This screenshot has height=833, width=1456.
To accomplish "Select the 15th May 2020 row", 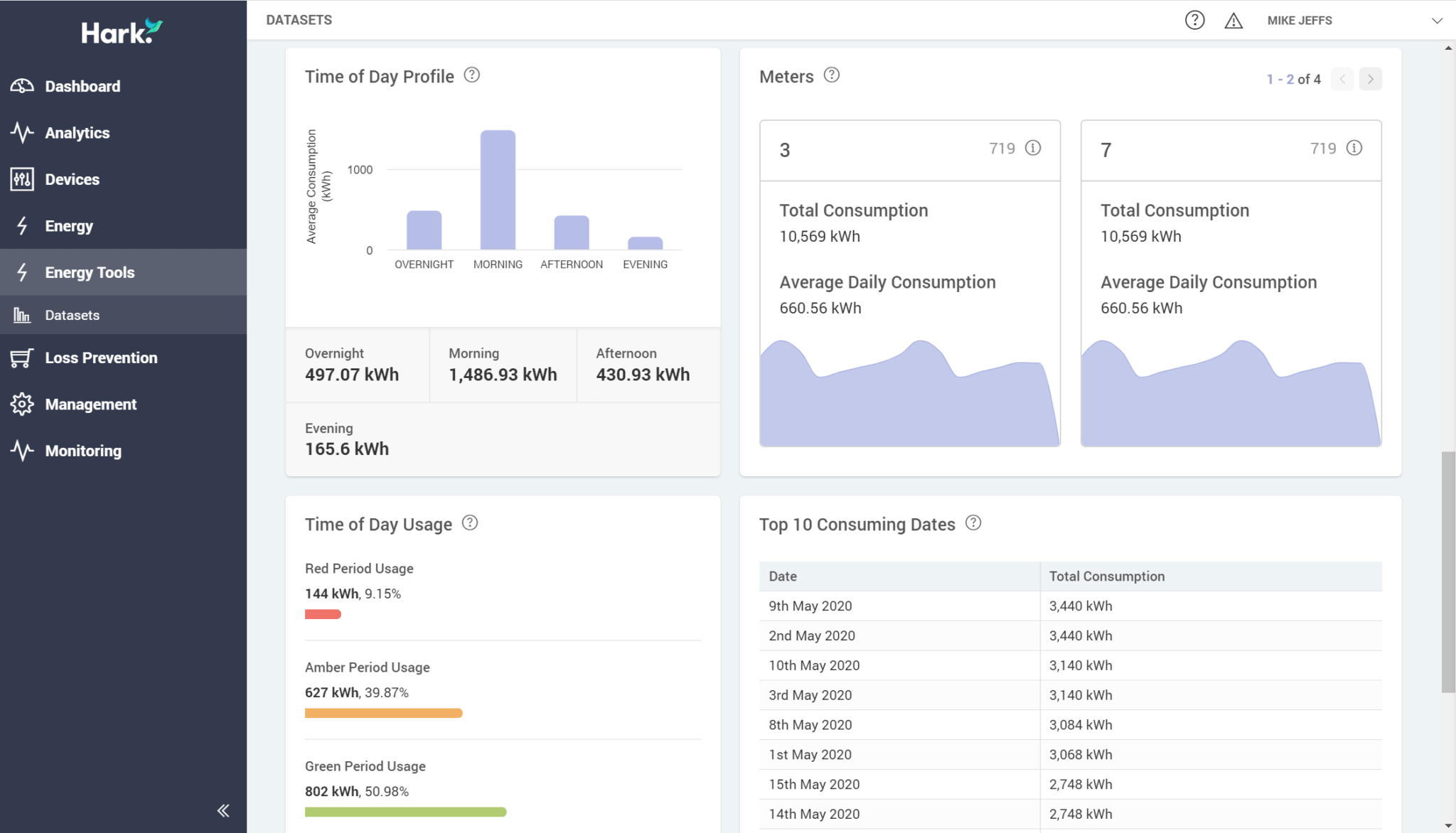I will (1071, 785).
